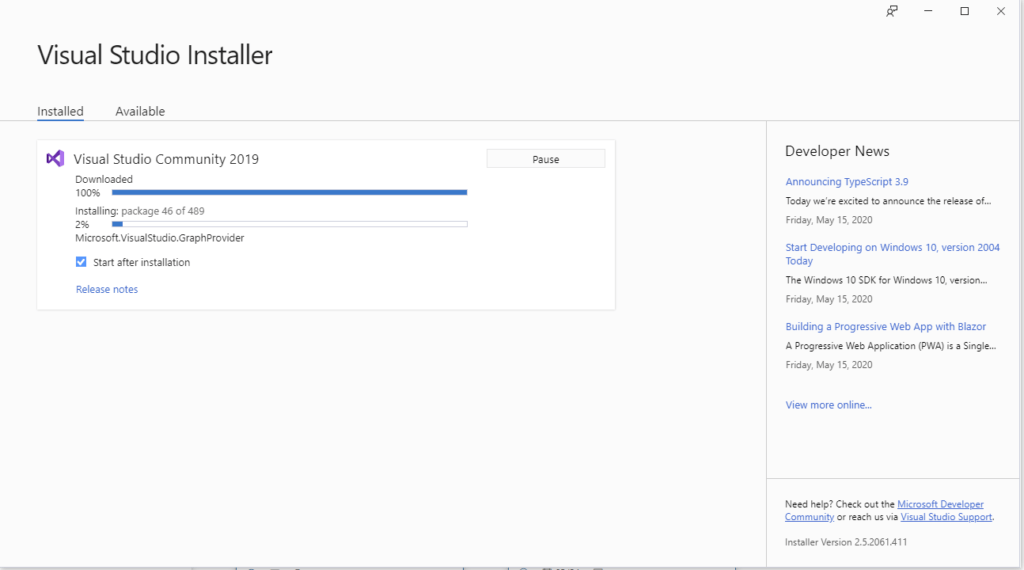Open the Release notes link

click(x=107, y=289)
